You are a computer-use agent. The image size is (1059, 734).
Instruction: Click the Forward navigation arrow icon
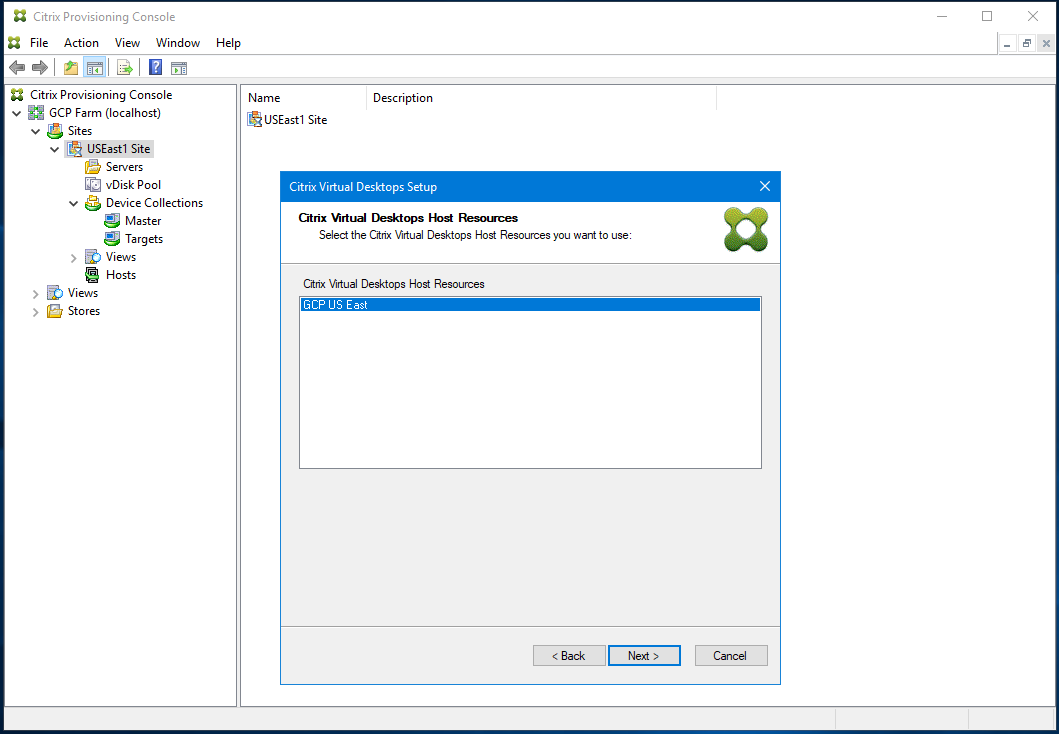tap(38, 67)
